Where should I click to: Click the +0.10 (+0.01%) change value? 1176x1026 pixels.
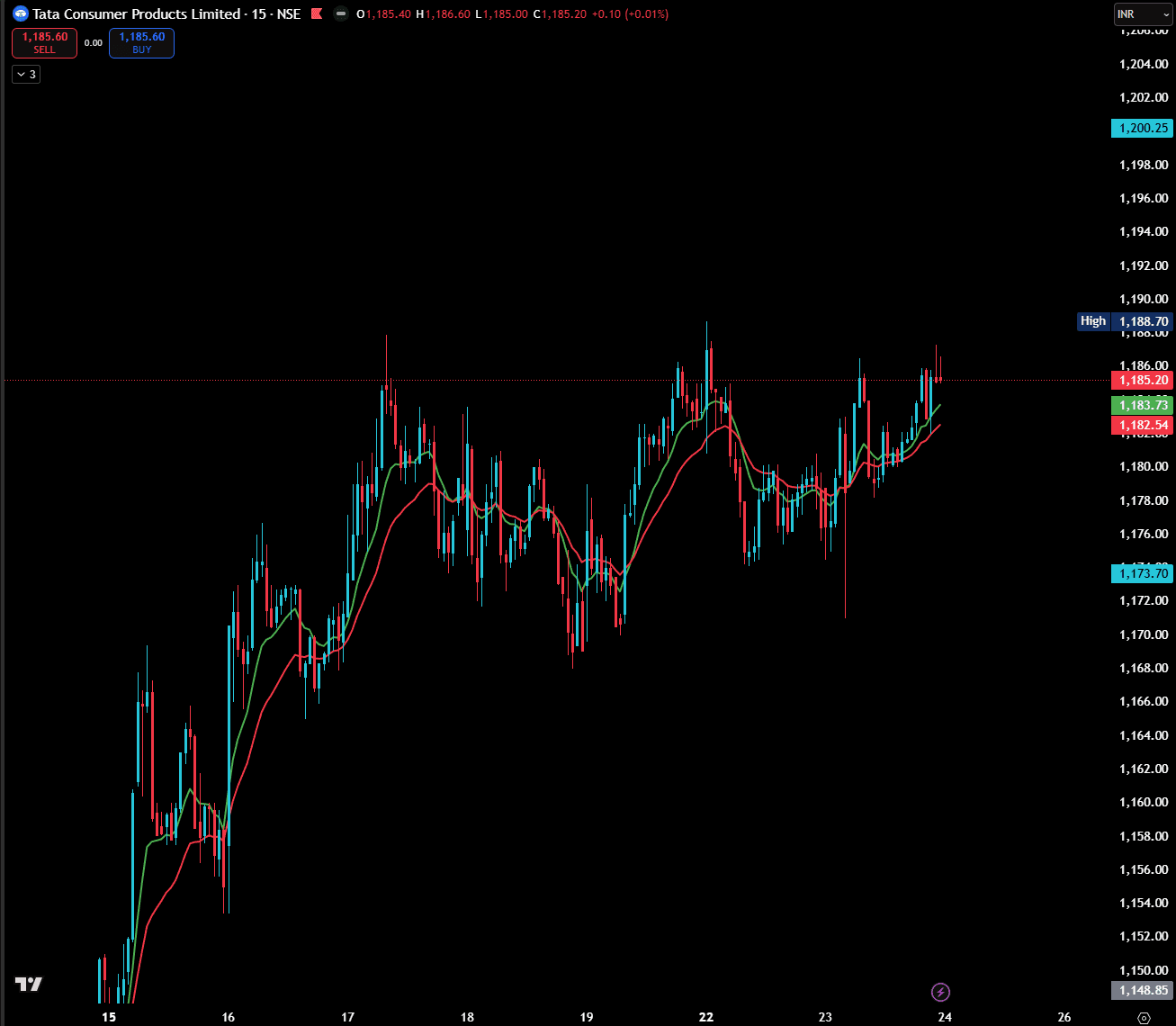click(x=630, y=14)
